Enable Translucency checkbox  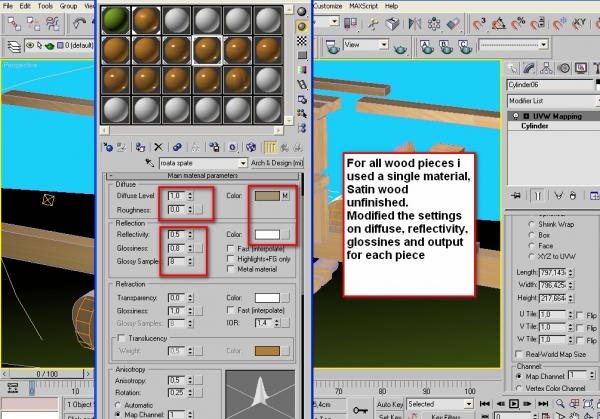122,338
